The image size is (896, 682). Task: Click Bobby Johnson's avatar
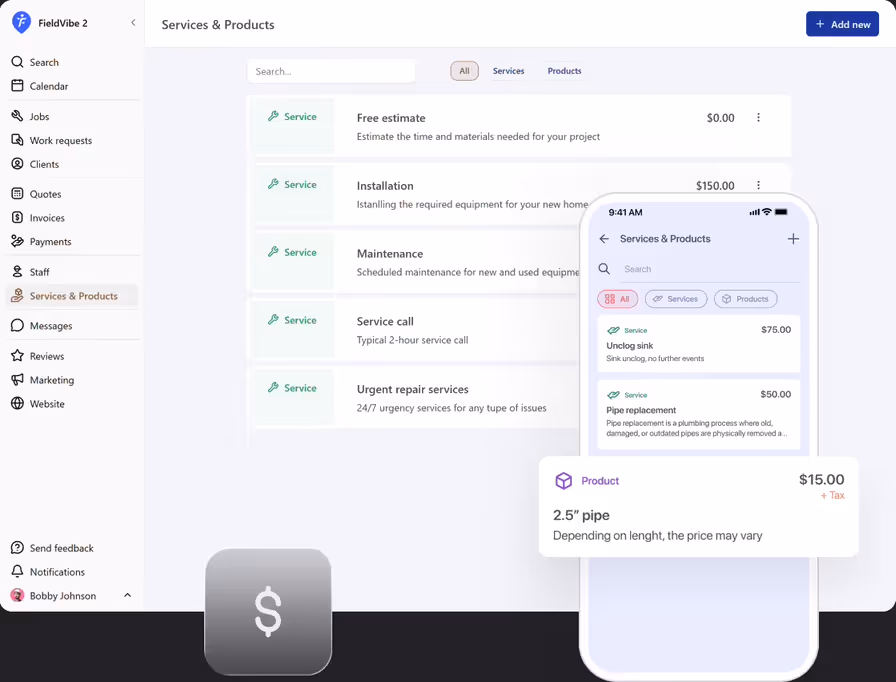(x=18, y=596)
